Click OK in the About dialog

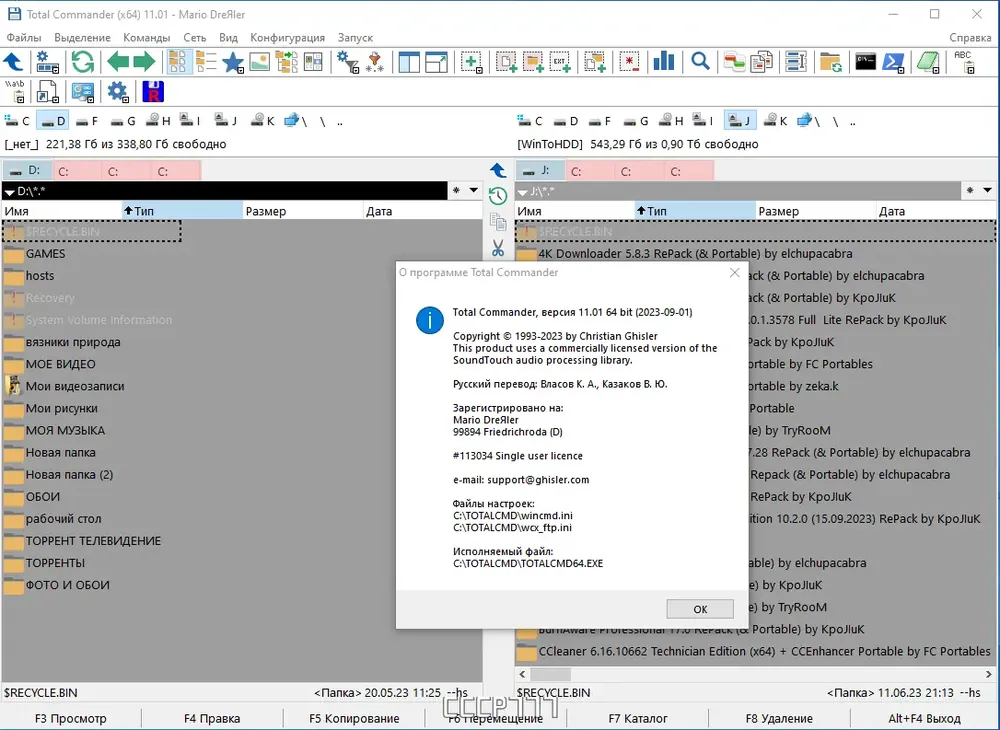(700, 609)
